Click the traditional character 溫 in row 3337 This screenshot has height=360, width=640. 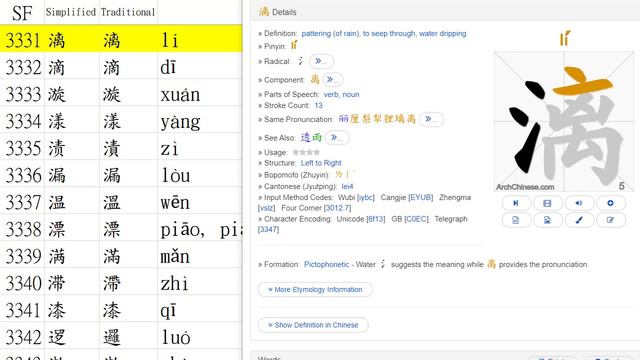click(x=112, y=202)
